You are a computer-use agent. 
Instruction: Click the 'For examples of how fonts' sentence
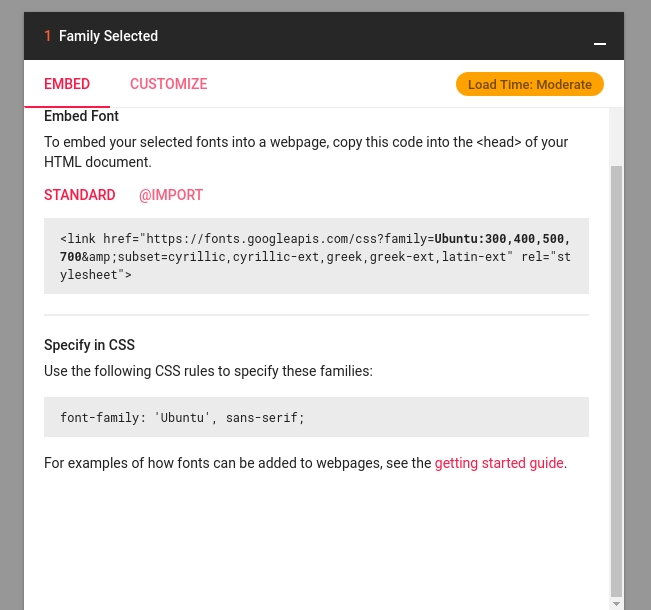pyautogui.click(x=238, y=463)
